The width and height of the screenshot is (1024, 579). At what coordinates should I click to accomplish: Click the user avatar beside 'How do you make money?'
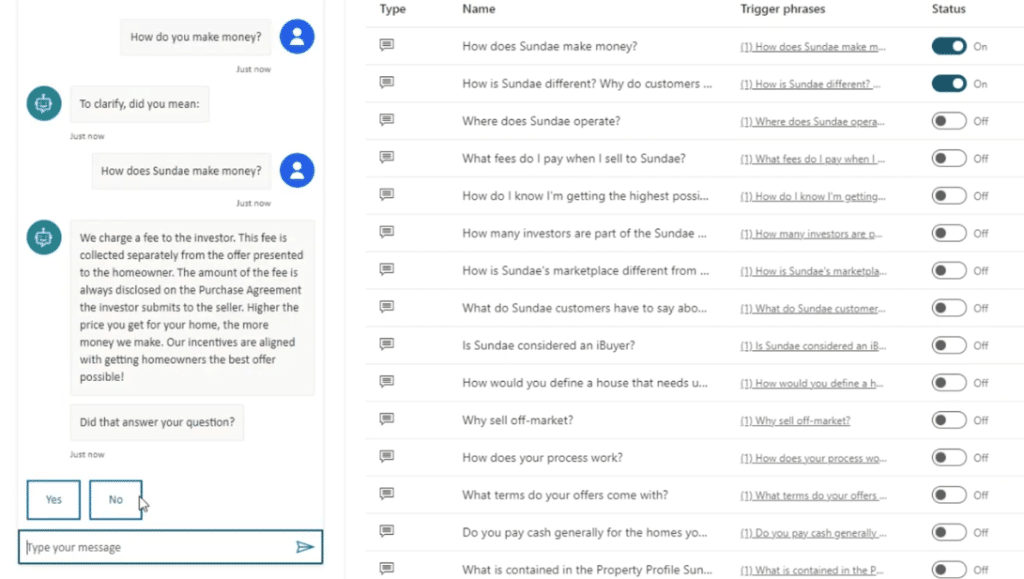[x=297, y=37]
